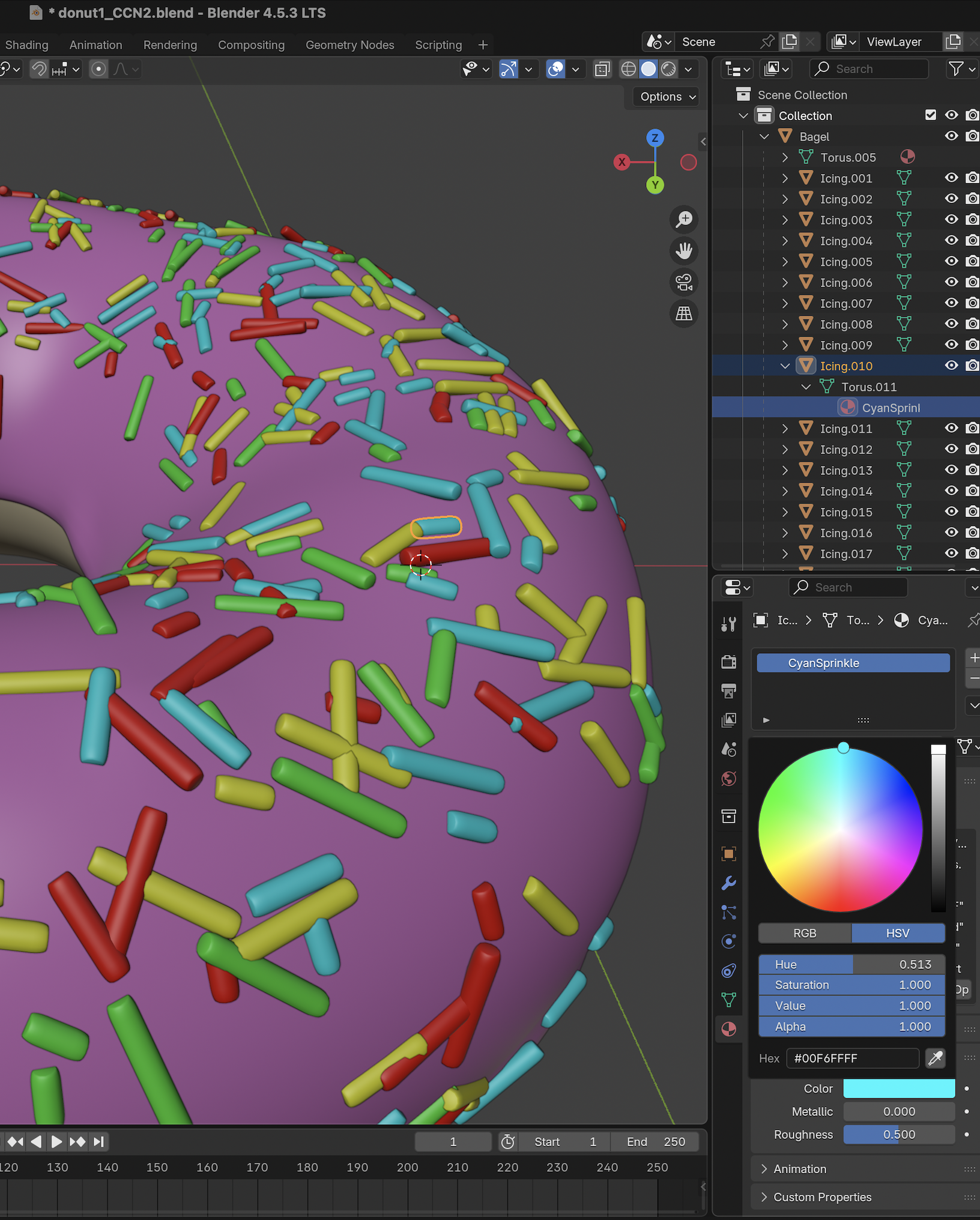Select the Material properties tab

[729, 1028]
